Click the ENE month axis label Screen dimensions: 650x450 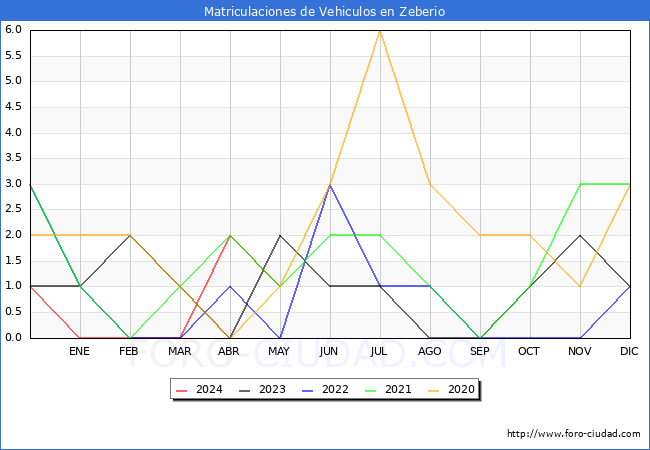click(79, 351)
